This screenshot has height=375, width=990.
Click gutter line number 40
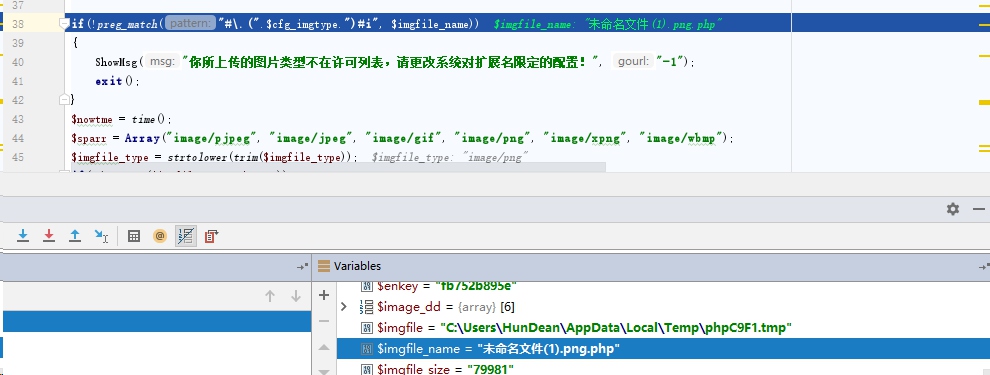point(18,62)
